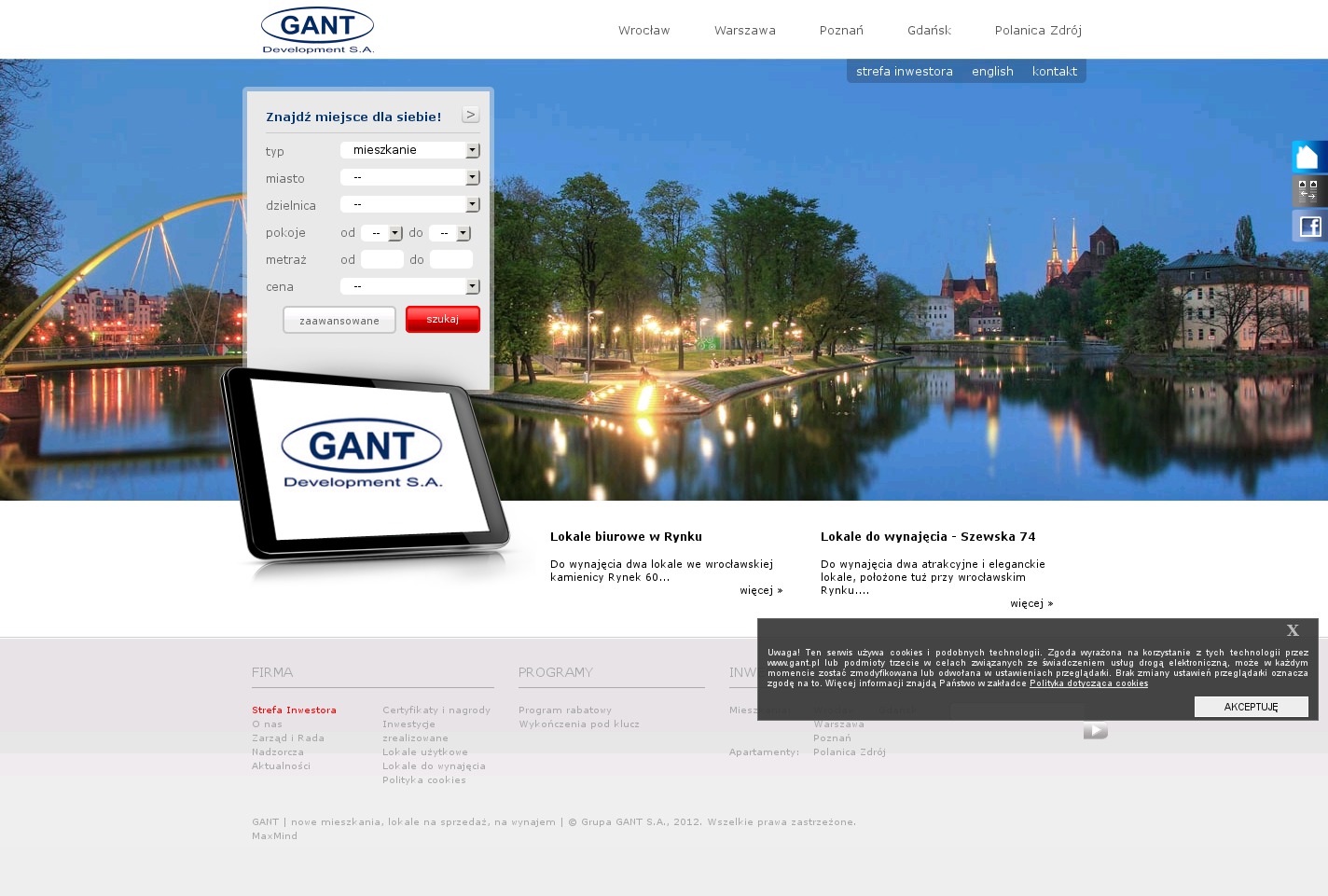Viewport: 1328px width, 896px height.
Task: Open the 'Lokale do wynajęcia - Szewska 74' headline
Action: 928,536
